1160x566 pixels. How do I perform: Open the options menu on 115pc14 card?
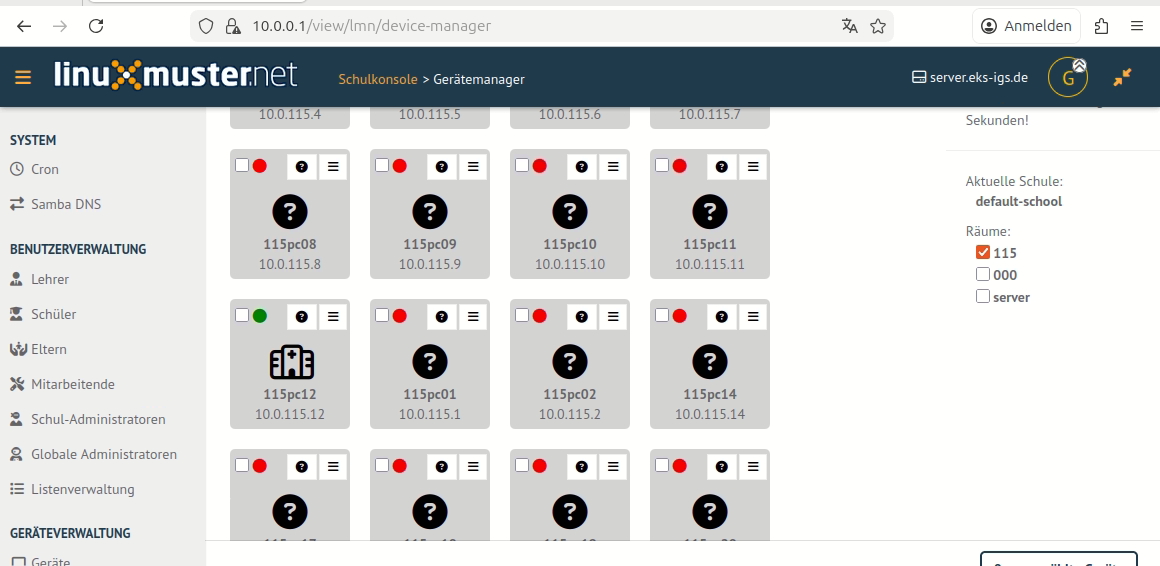(x=753, y=317)
